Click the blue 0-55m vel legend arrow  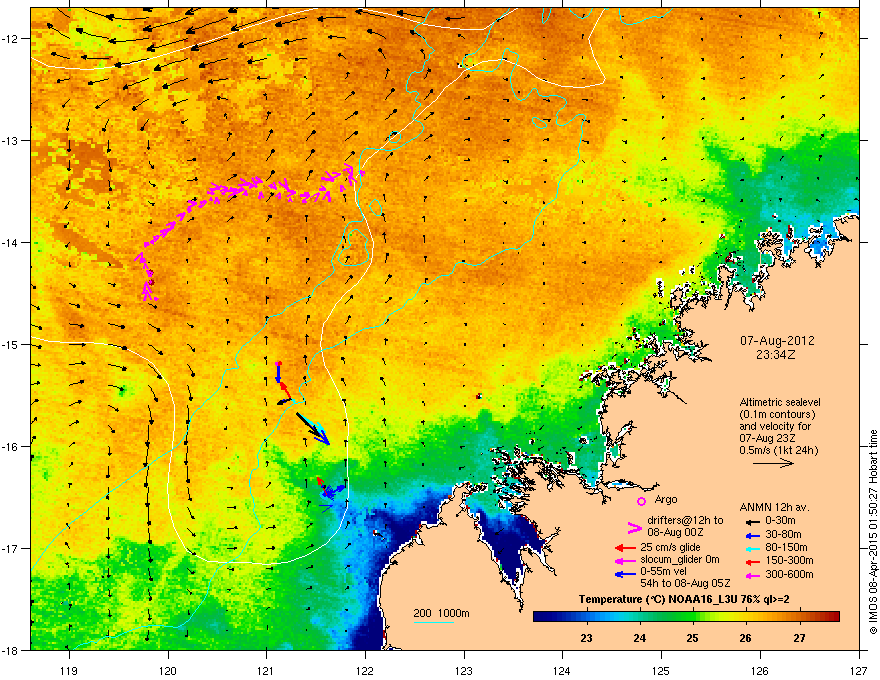pyautogui.click(x=625, y=574)
